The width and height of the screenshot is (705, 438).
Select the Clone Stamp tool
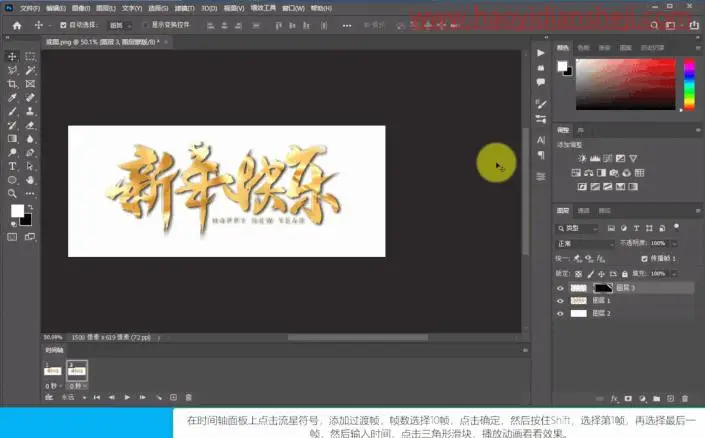[30, 112]
